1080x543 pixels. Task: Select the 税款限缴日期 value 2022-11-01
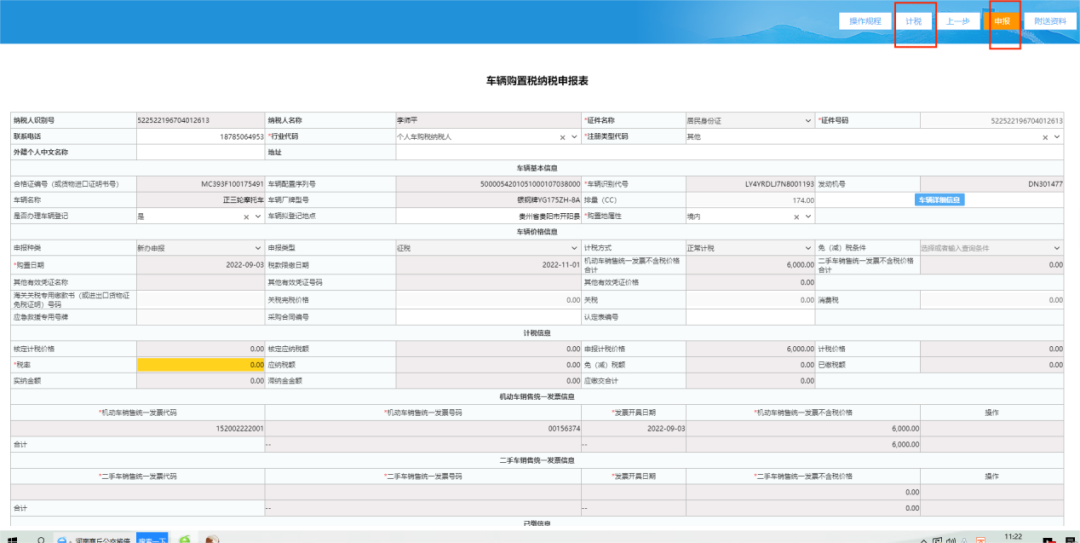[561, 265]
